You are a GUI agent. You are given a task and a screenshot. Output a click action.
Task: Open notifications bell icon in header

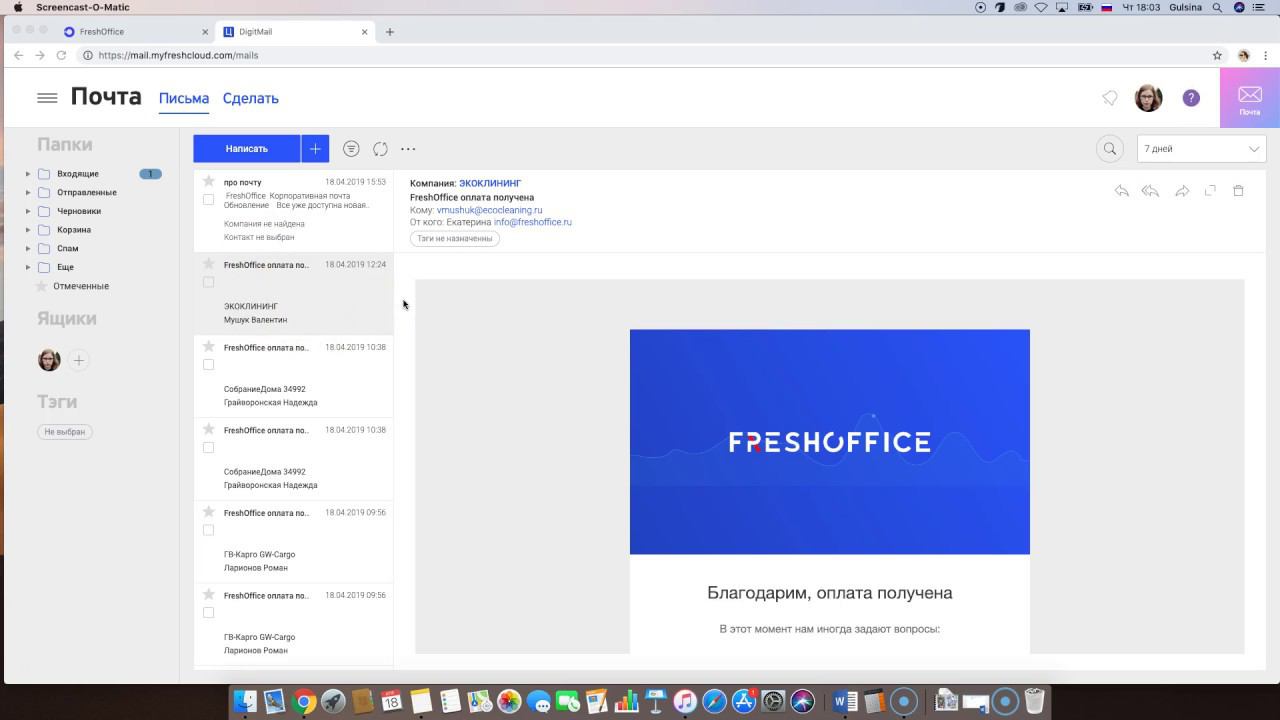point(1110,98)
